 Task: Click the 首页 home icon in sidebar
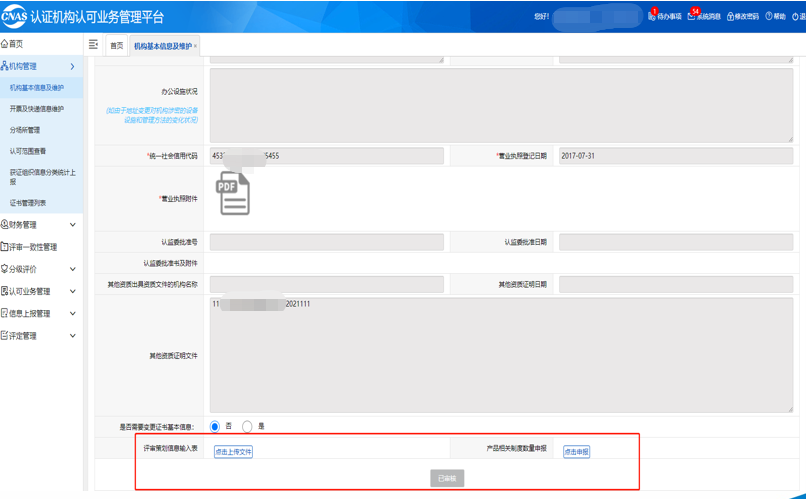click(x=5, y=44)
